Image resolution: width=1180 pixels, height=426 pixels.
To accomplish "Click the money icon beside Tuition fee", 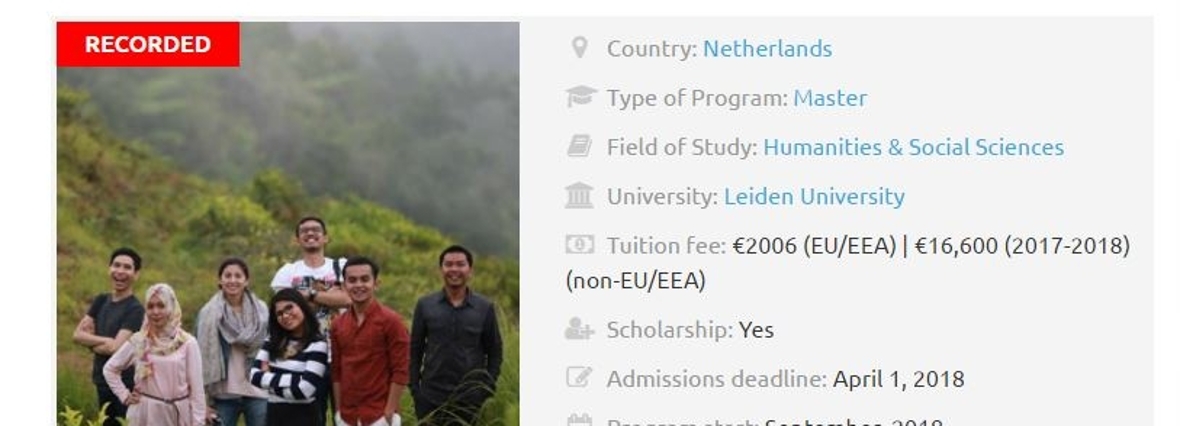I will coord(580,245).
